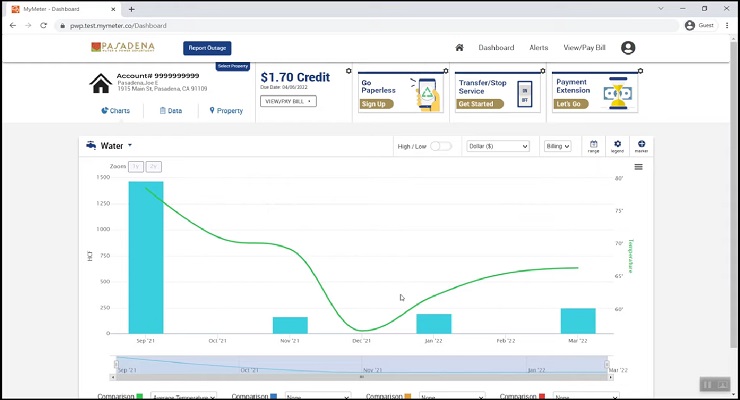
Task: Click the Go Paperless Sign Up button
Action: pos(376,104)
